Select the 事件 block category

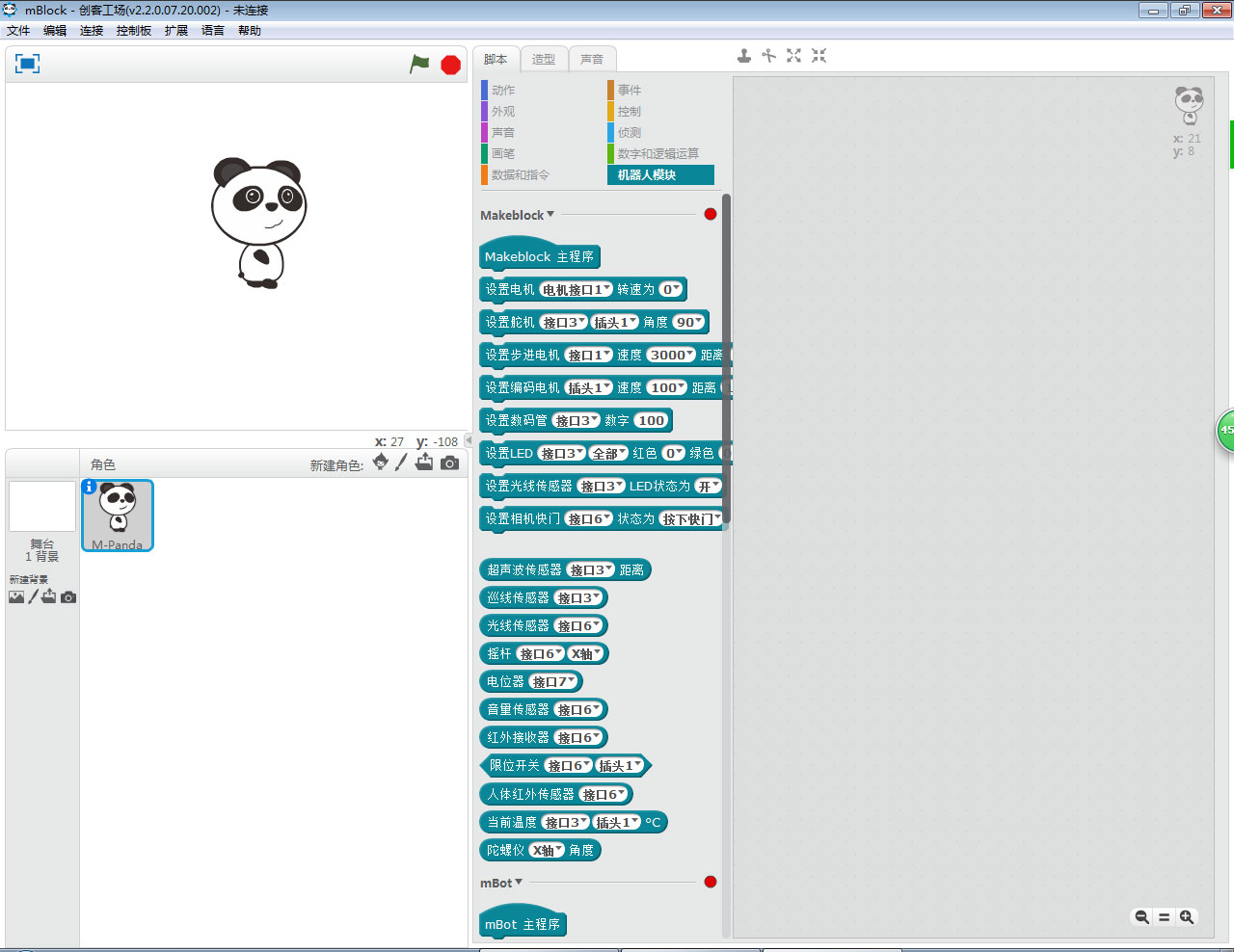pyautogui.click(x=630, y=91)
